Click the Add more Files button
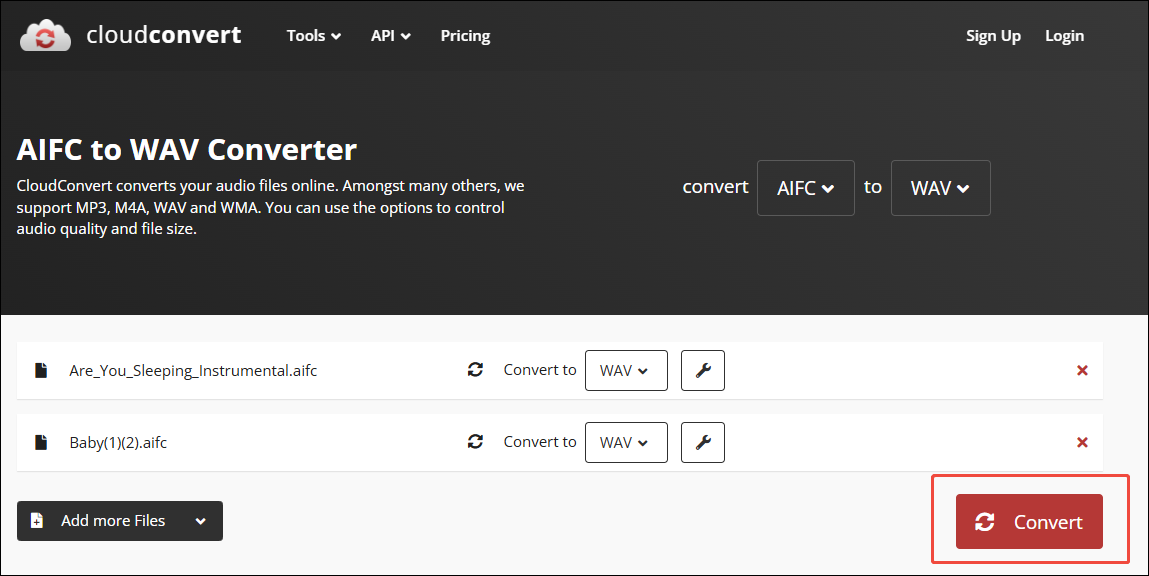The image size is (1149, 576). (119, 521)
